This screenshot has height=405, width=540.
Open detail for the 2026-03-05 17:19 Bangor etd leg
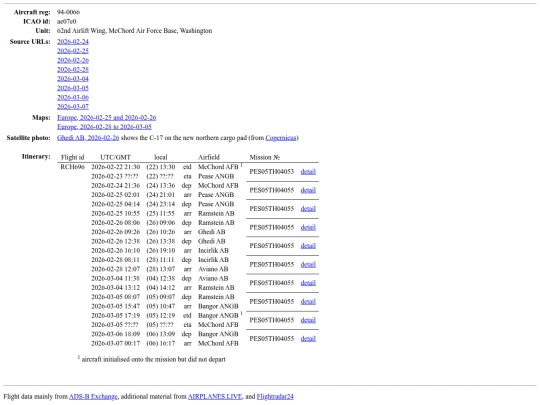pos(308,320)
